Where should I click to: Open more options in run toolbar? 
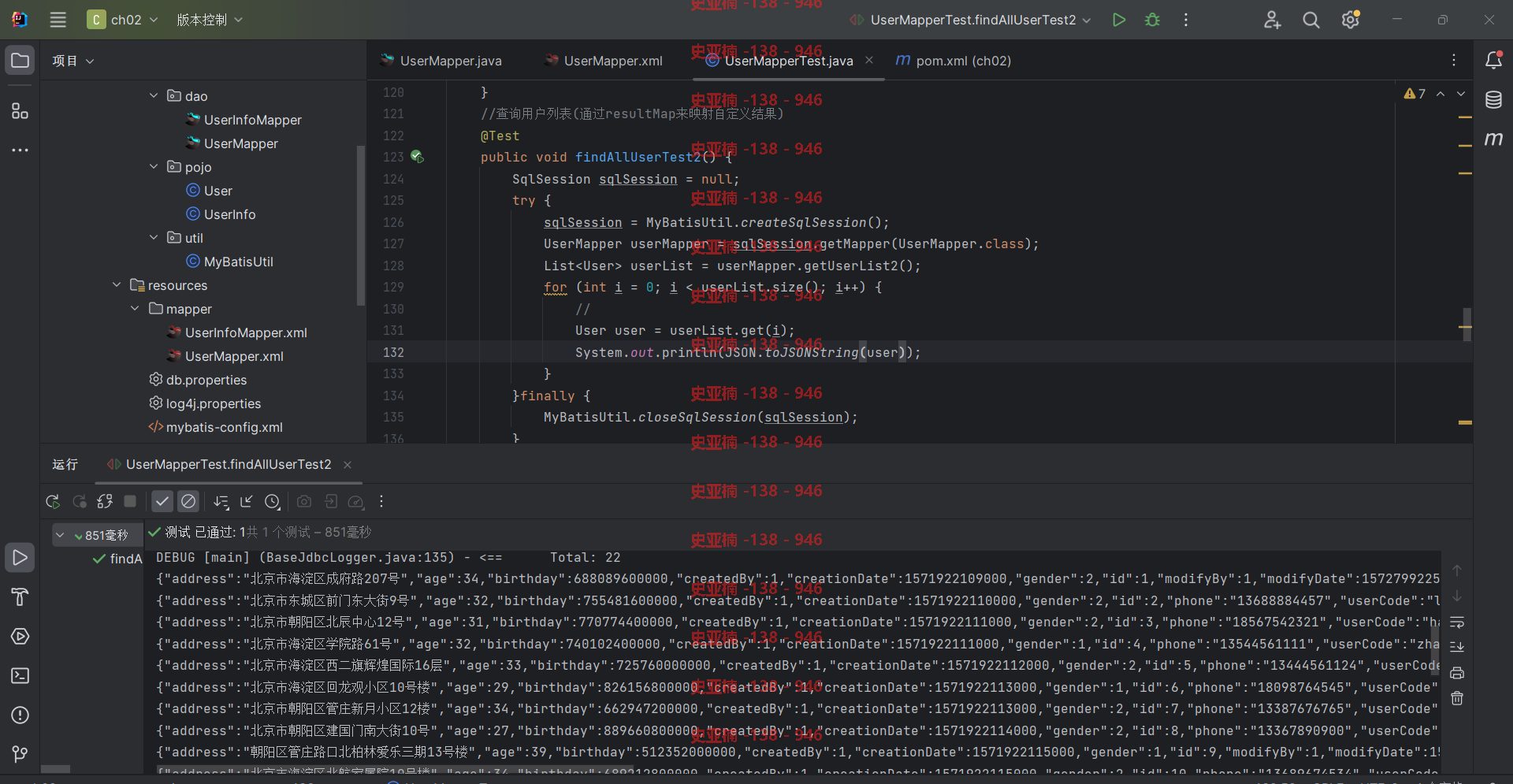381,501
